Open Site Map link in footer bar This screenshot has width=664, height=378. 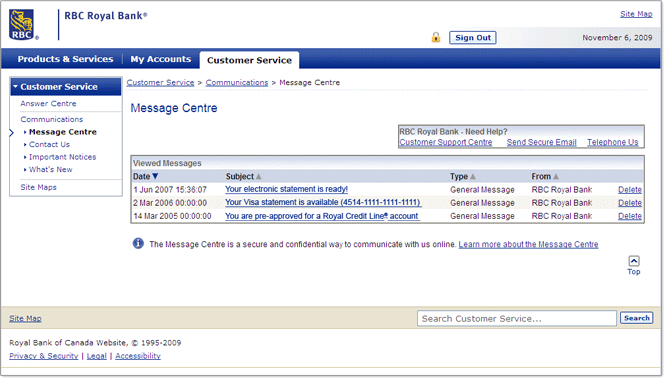(x=25, y=318)
